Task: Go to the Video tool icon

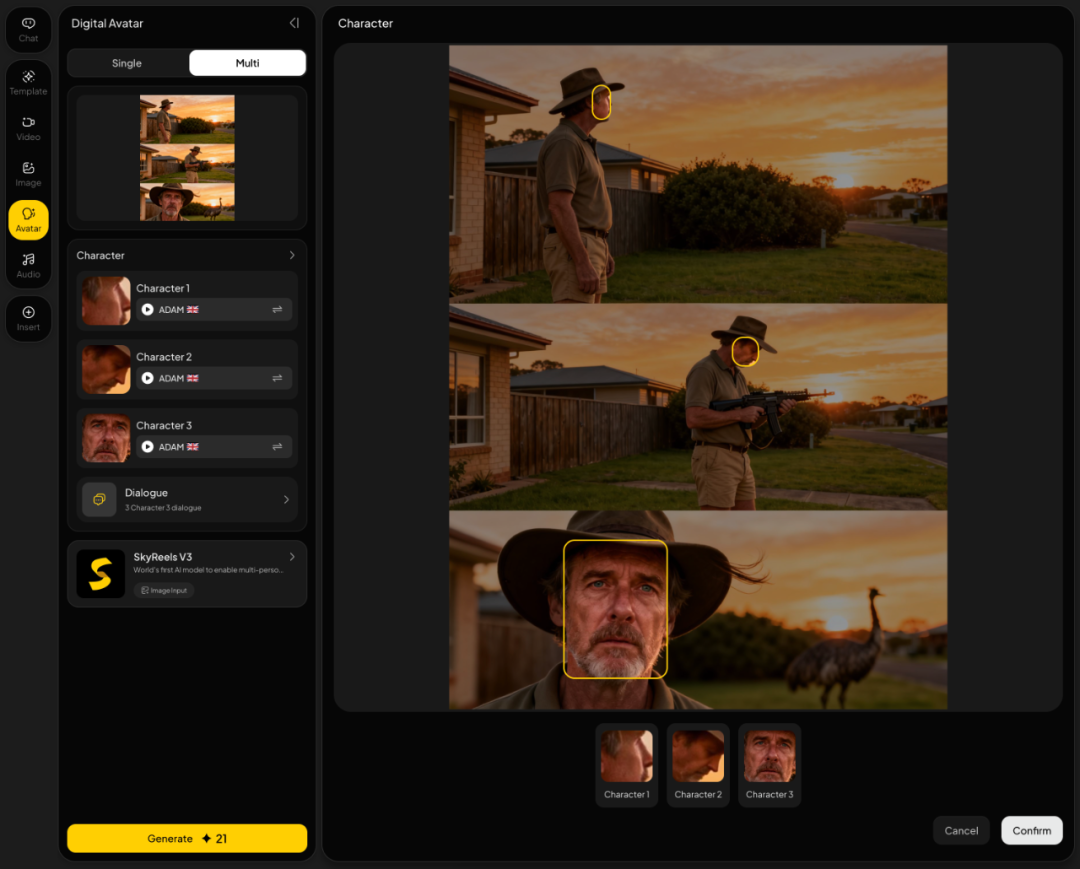Action: [28, 129]
